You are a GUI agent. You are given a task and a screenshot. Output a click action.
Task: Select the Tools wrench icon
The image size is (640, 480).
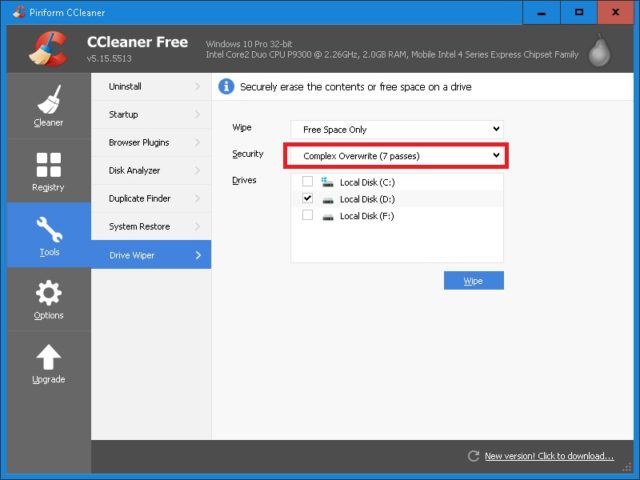[x=49, y=229]
